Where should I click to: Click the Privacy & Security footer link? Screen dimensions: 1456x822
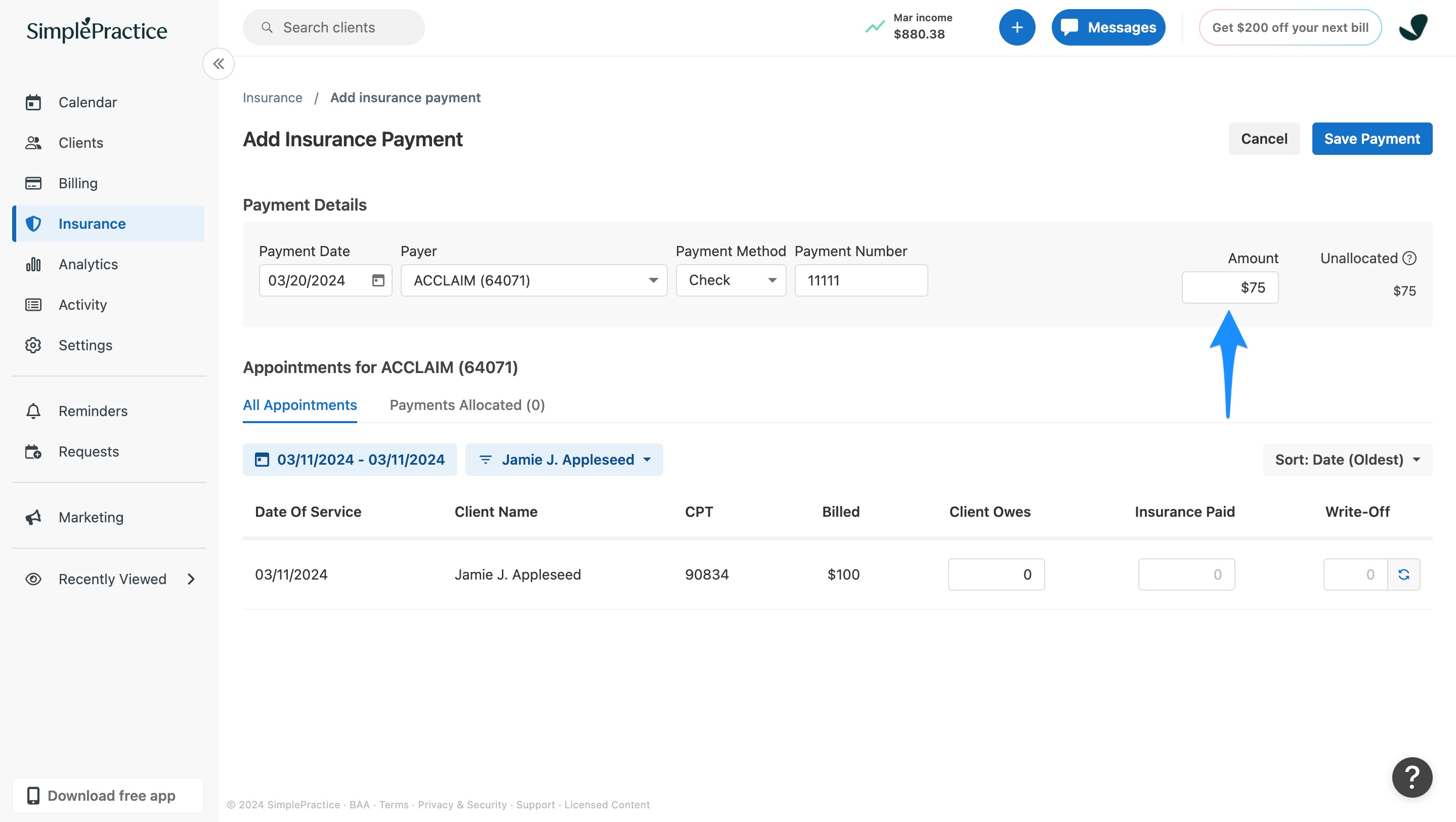click(x=462, y=804)
